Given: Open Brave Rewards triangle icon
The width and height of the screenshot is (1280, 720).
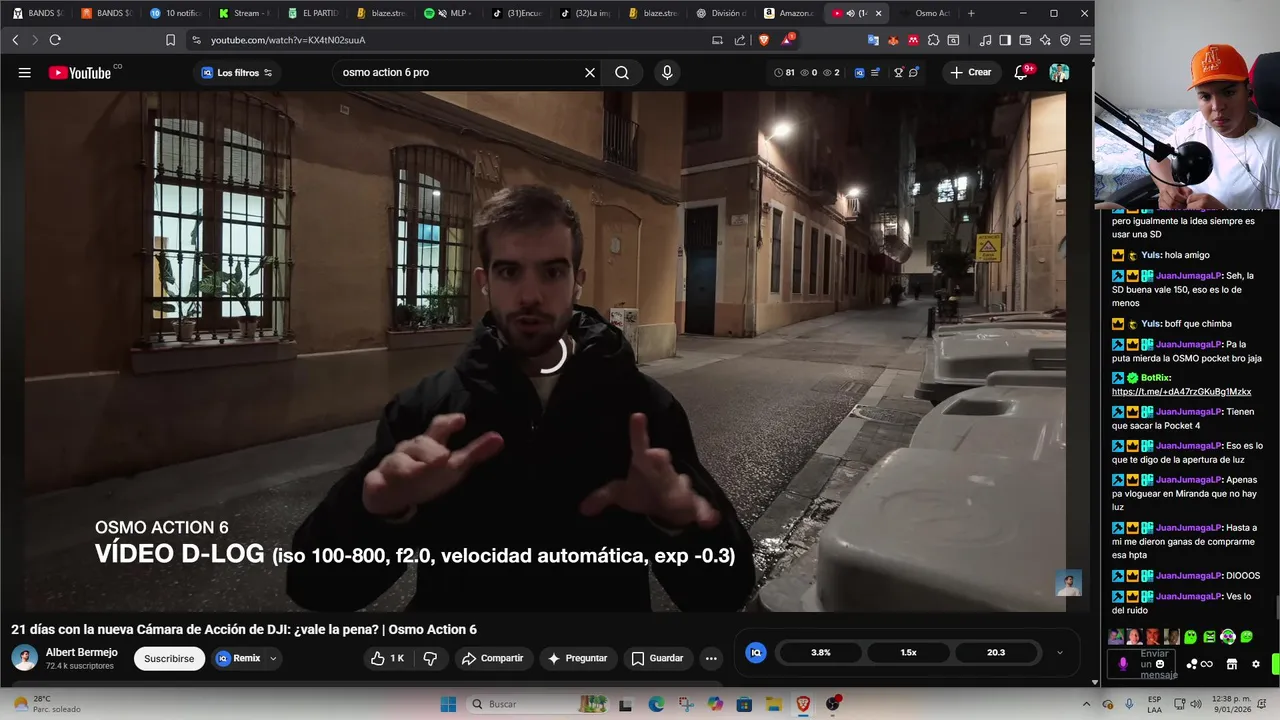Looking at the screenshot, I should pyautogui.click(x=788, y=40).
